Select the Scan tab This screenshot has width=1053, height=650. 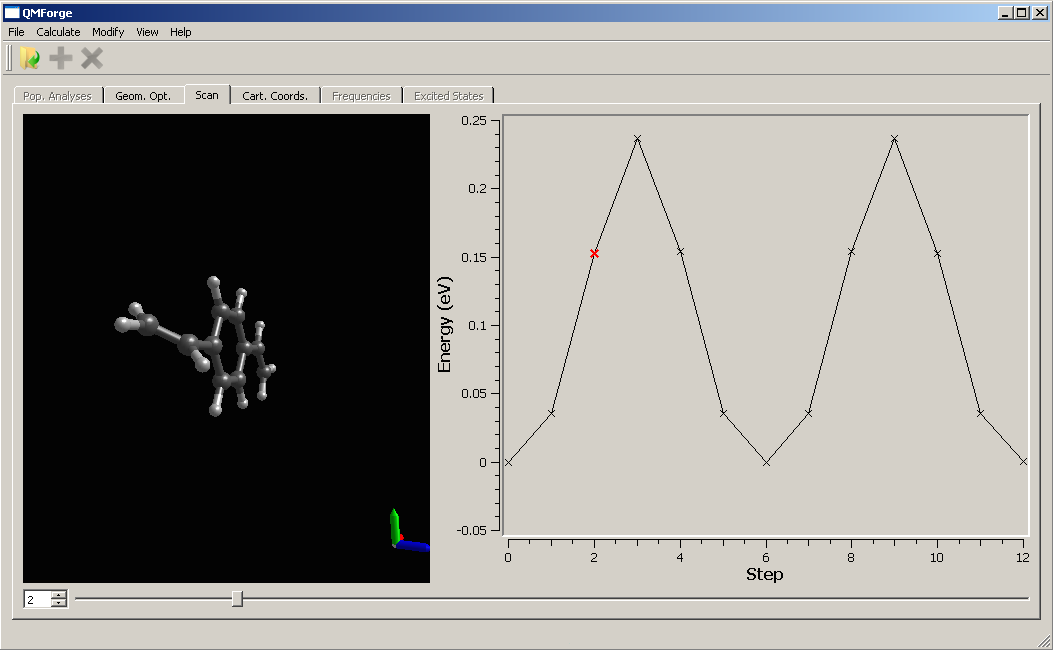click(207, 95)
